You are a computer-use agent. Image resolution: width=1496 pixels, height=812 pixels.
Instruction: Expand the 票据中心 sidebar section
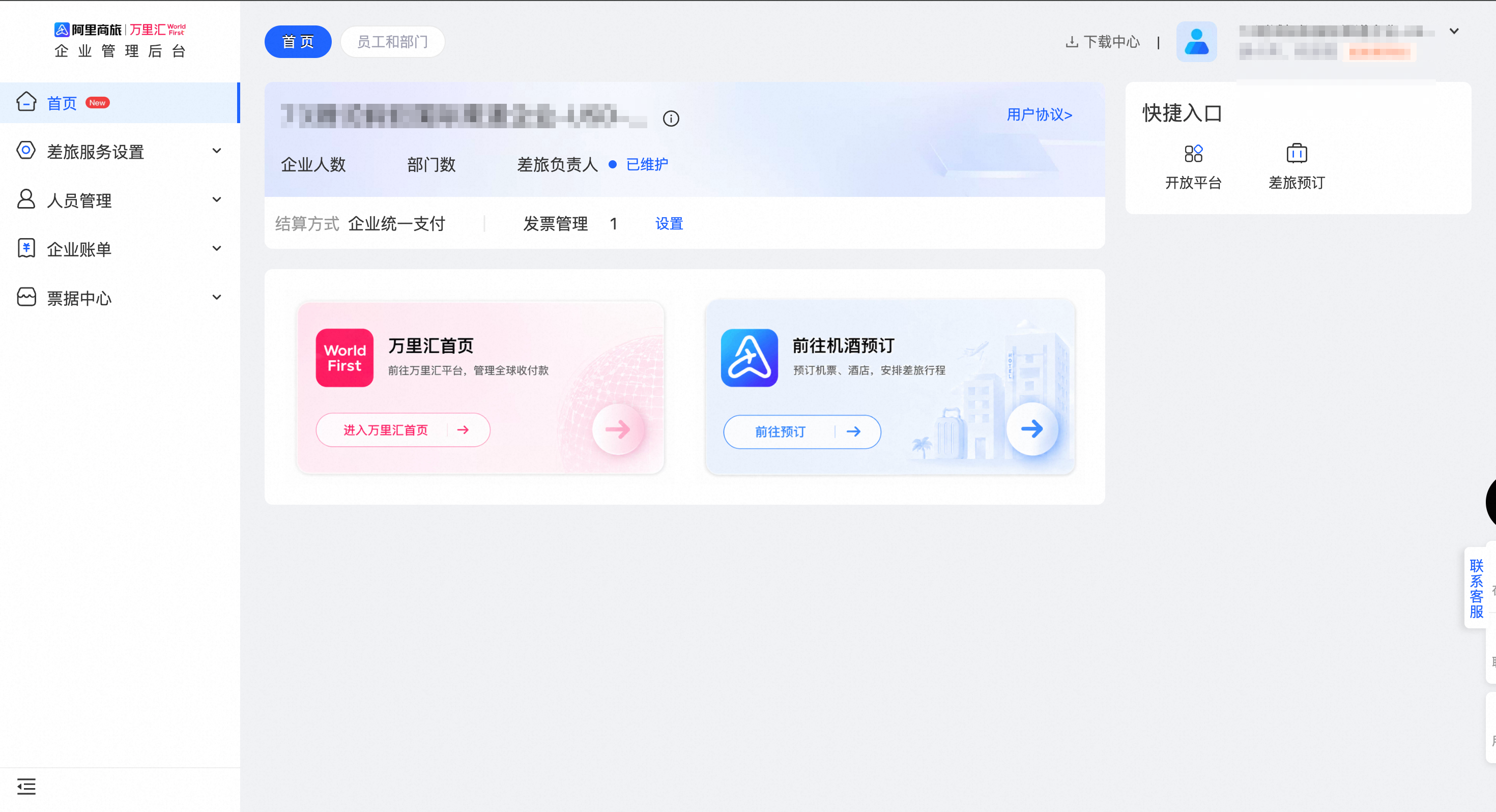pyautogui.click(x=120, y=298)
